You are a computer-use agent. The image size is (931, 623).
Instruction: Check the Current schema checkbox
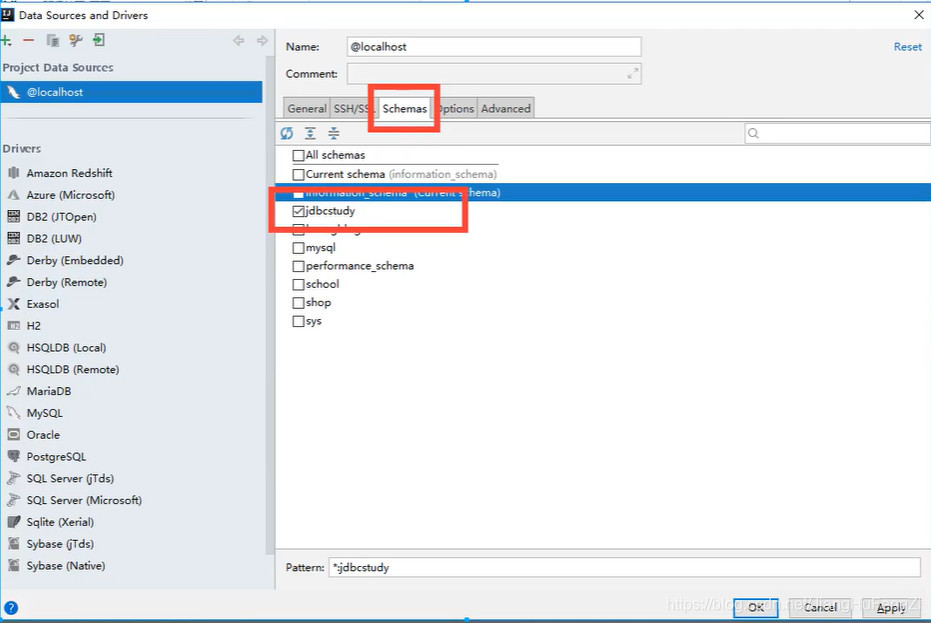[x=299, y=175]
